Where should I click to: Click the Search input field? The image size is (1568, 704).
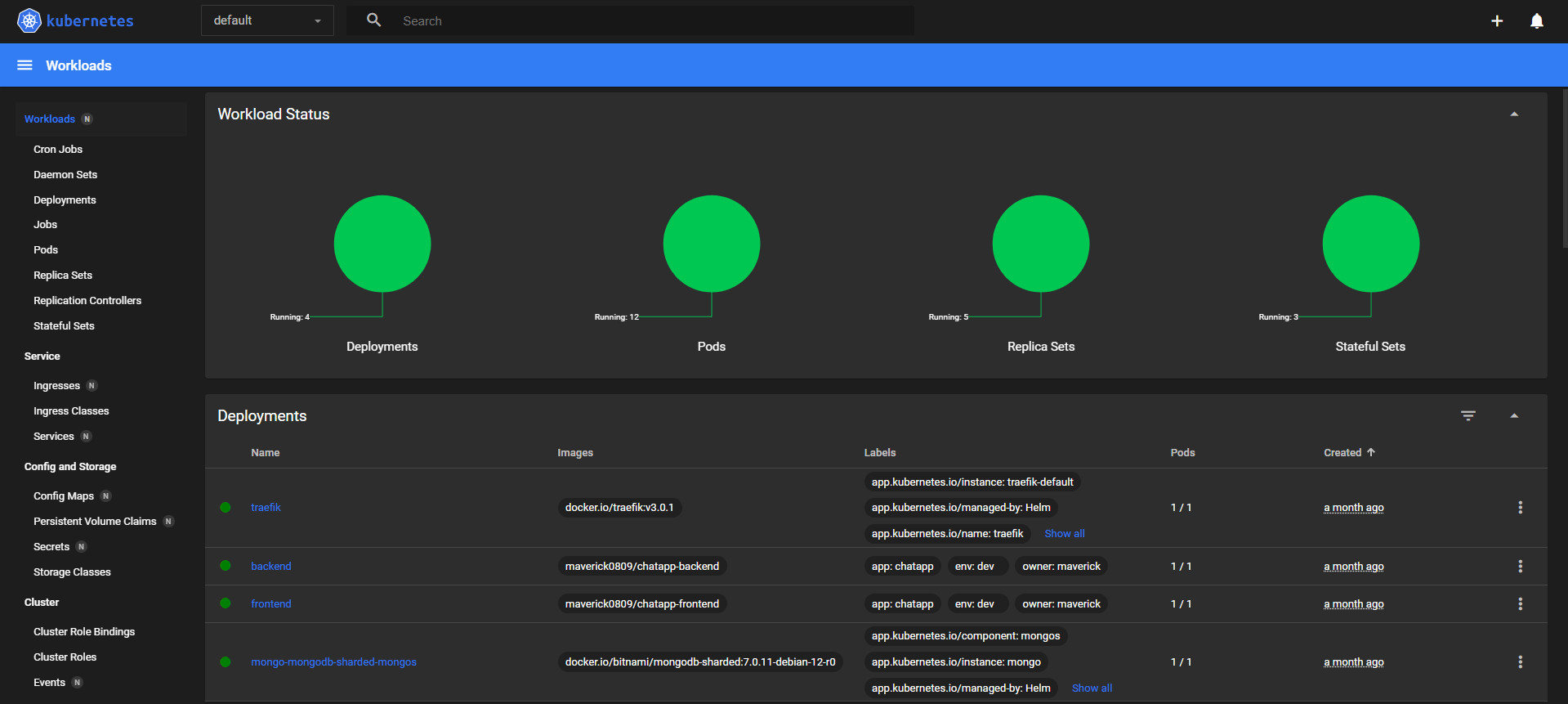tap(654, 21)
